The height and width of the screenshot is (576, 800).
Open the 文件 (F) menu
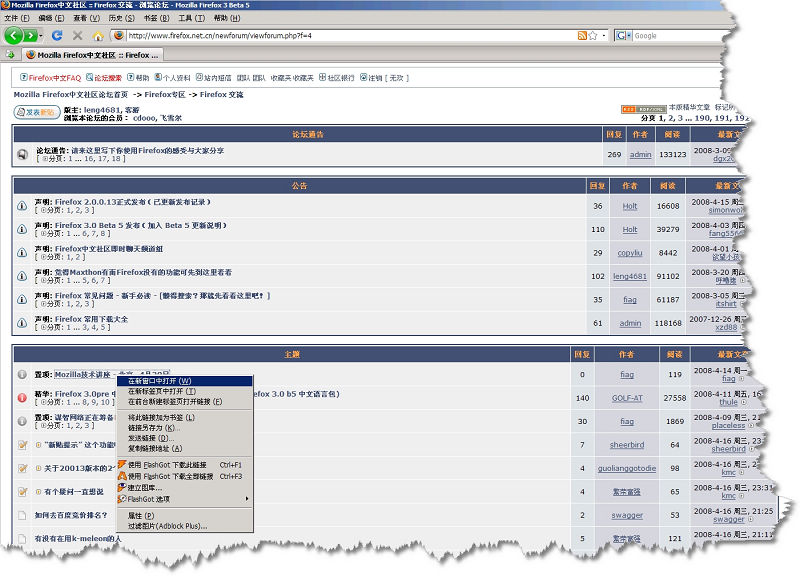pos(17,18)
